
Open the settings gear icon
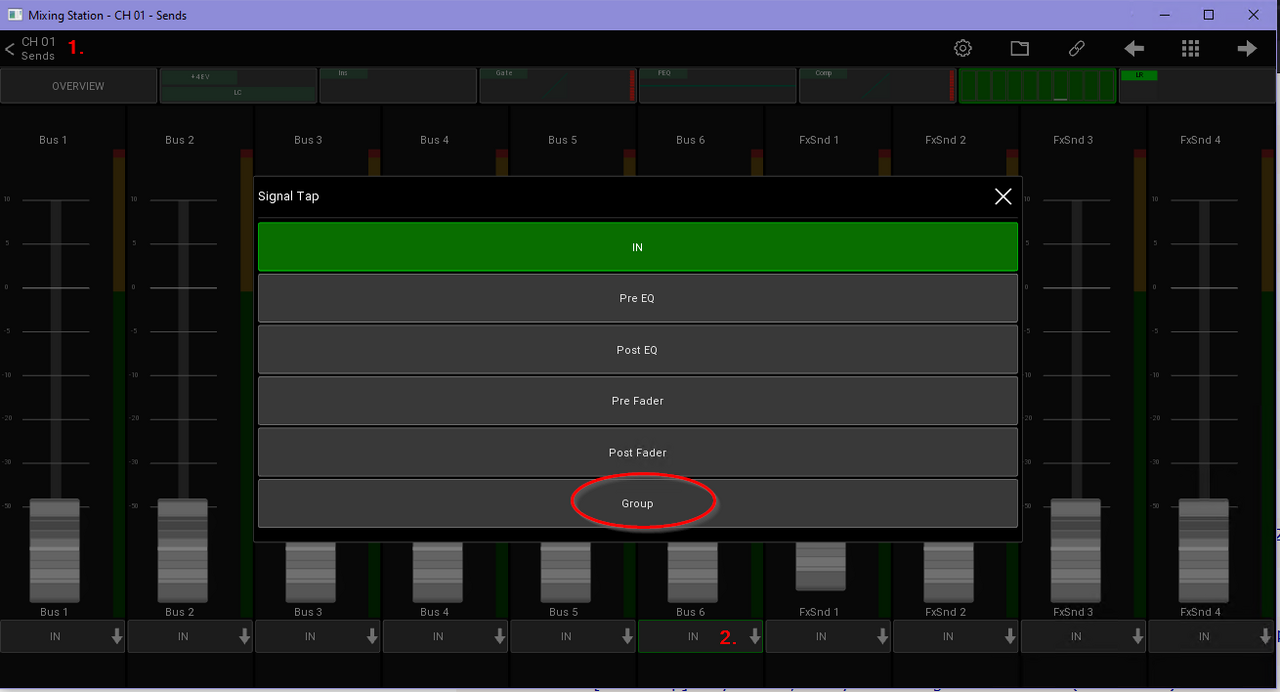tap(963, 48)
